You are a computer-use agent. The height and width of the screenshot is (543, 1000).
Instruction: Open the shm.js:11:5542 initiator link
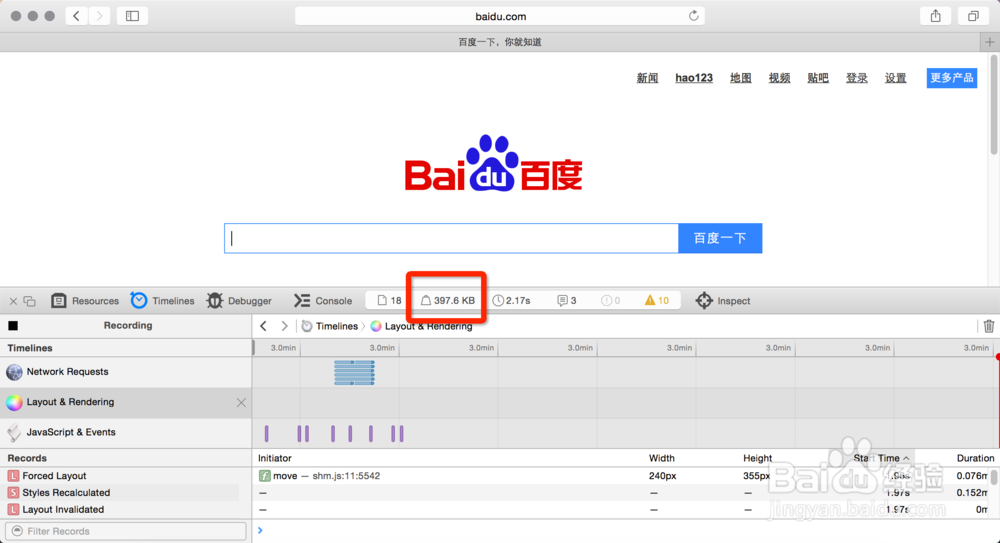346,476
